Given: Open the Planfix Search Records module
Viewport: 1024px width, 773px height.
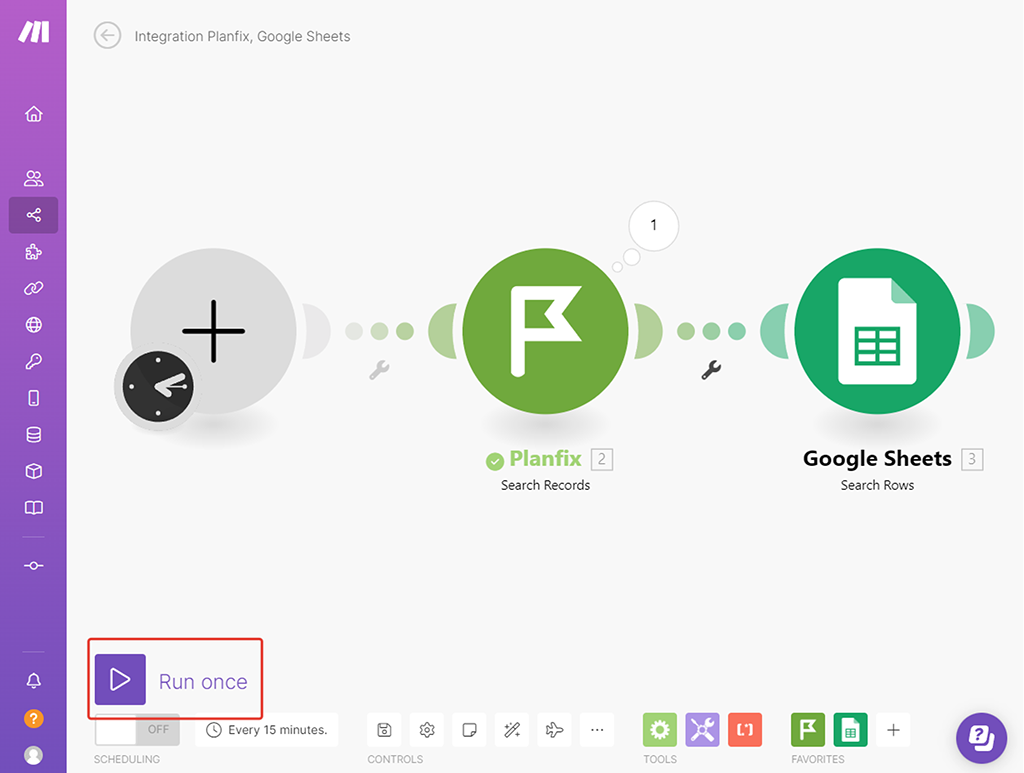Looking at the screenshot, I should pos(545,331).
